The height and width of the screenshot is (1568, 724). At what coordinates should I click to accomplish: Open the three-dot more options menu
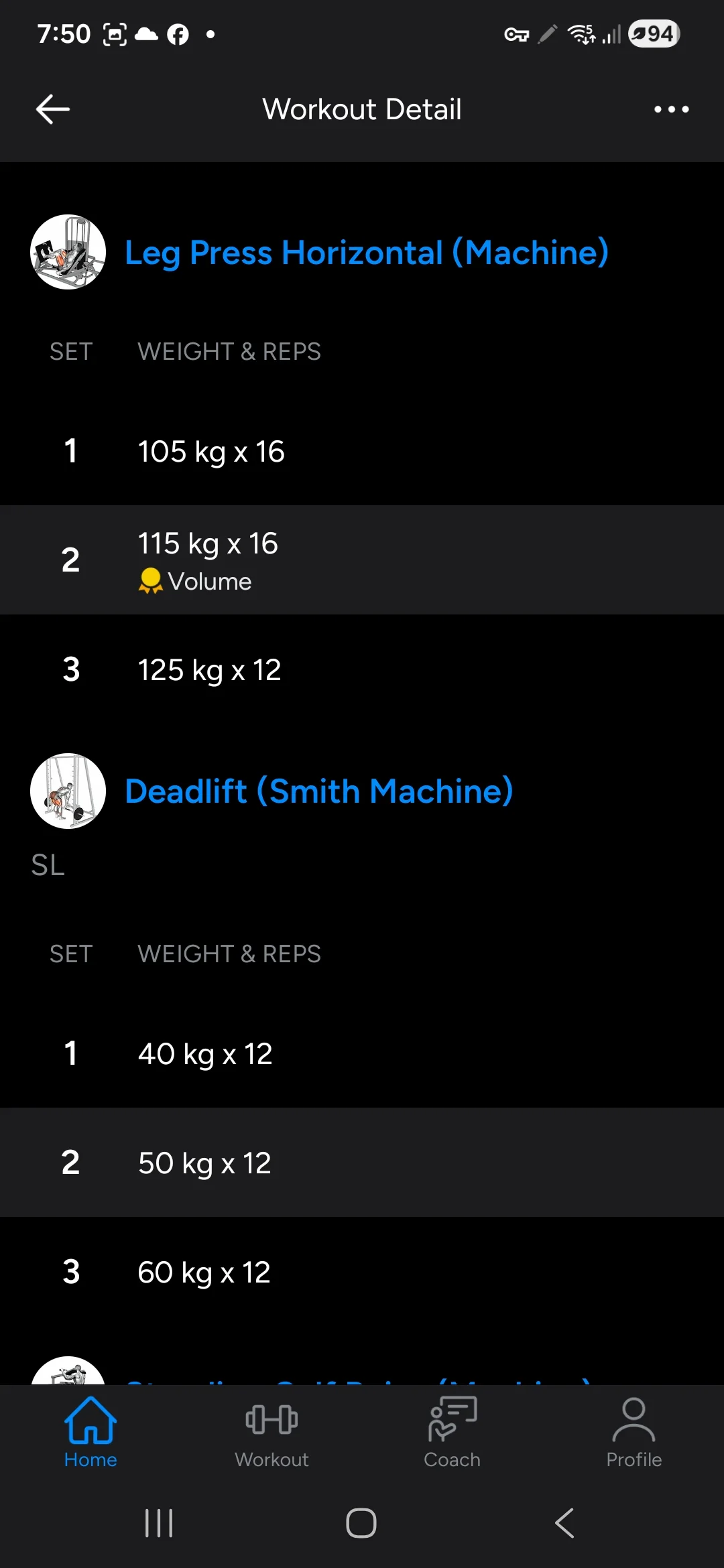671,109
